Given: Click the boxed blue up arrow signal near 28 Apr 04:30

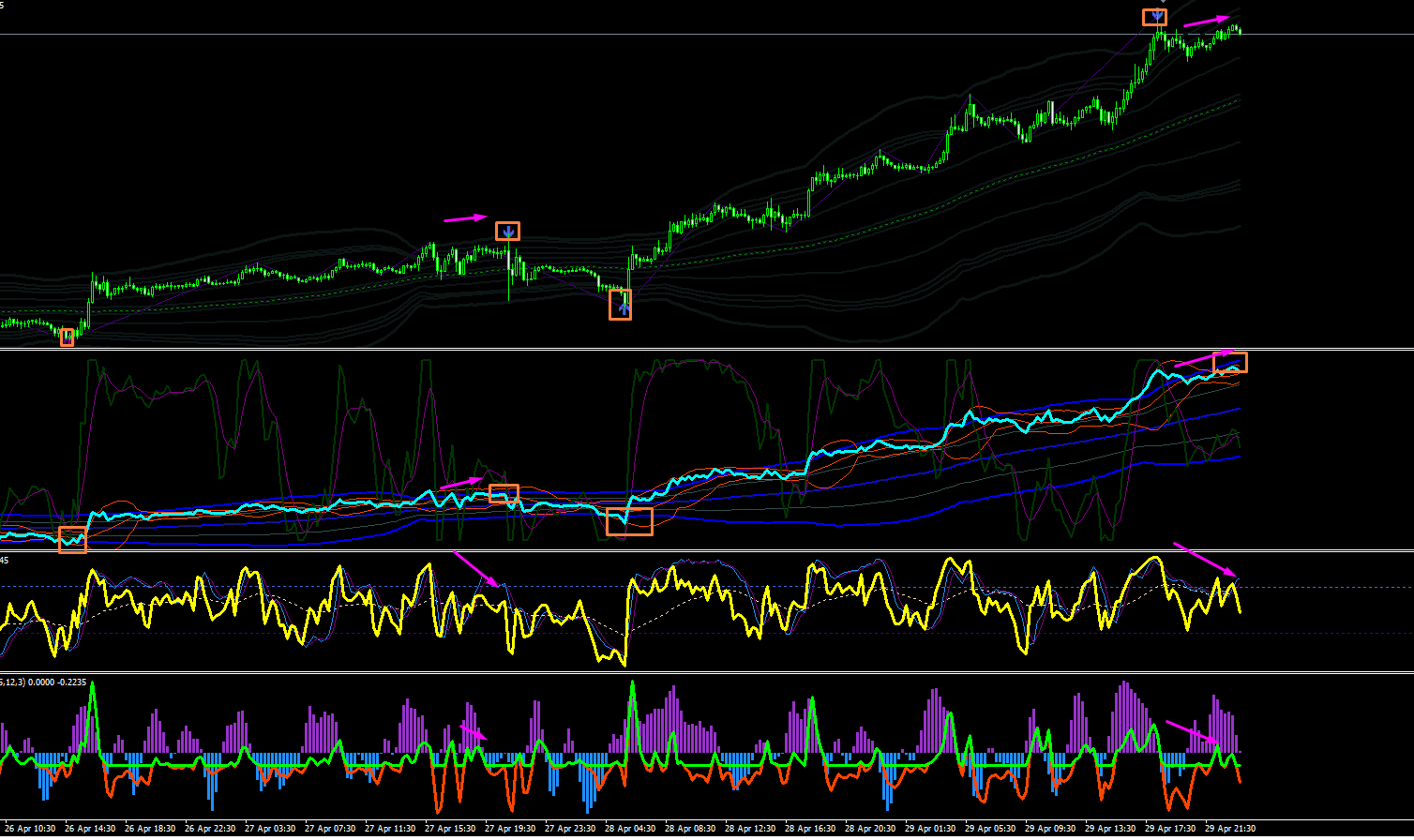Looking at the screenshot, I should tap(620, 305).
